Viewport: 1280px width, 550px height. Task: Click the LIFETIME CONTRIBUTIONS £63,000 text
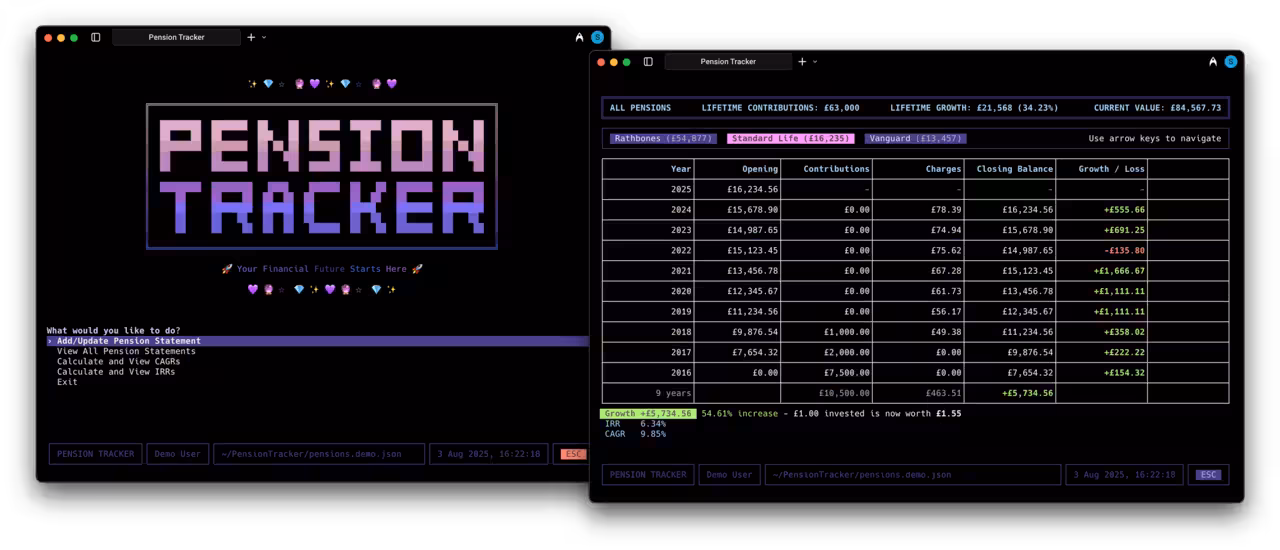[x=780, y=108]
